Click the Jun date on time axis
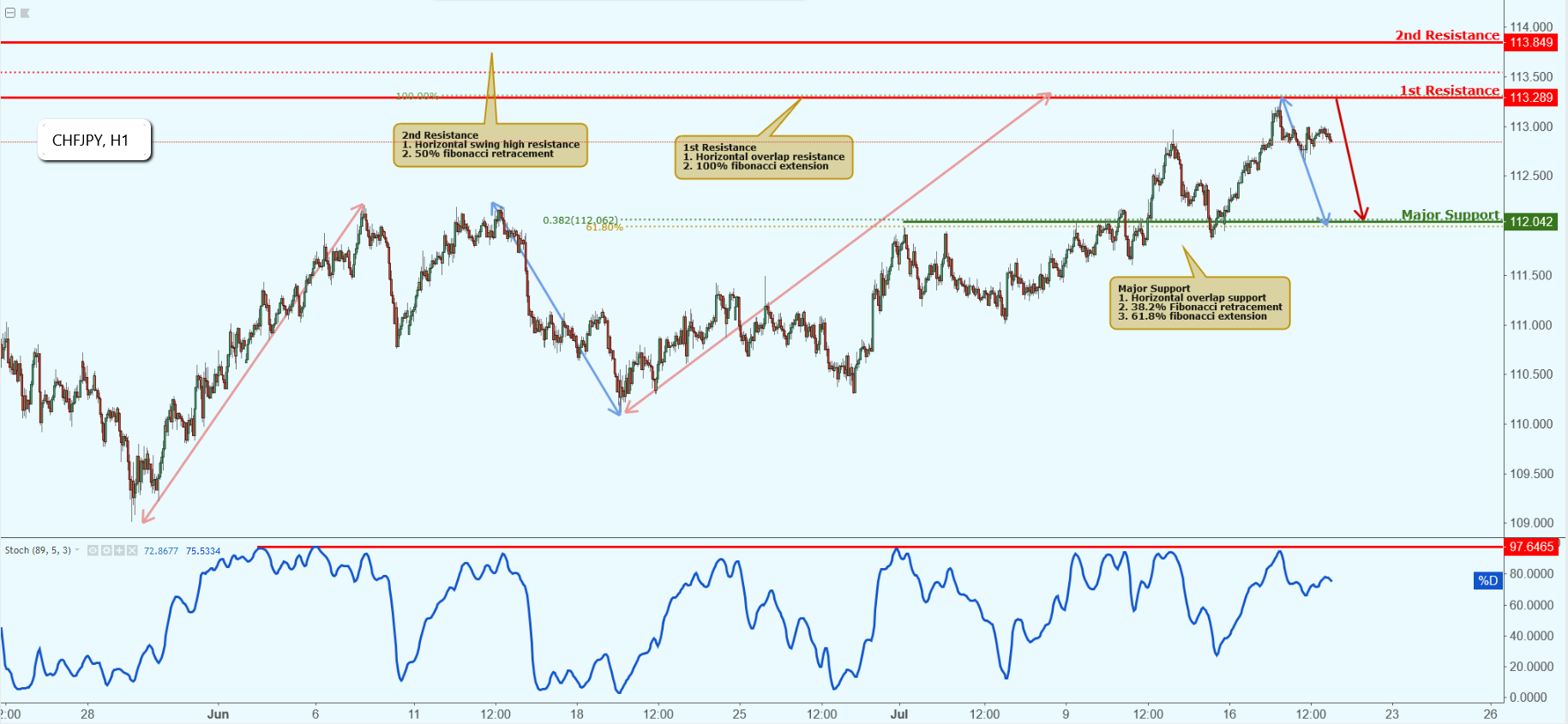 [x=218, y=714]
